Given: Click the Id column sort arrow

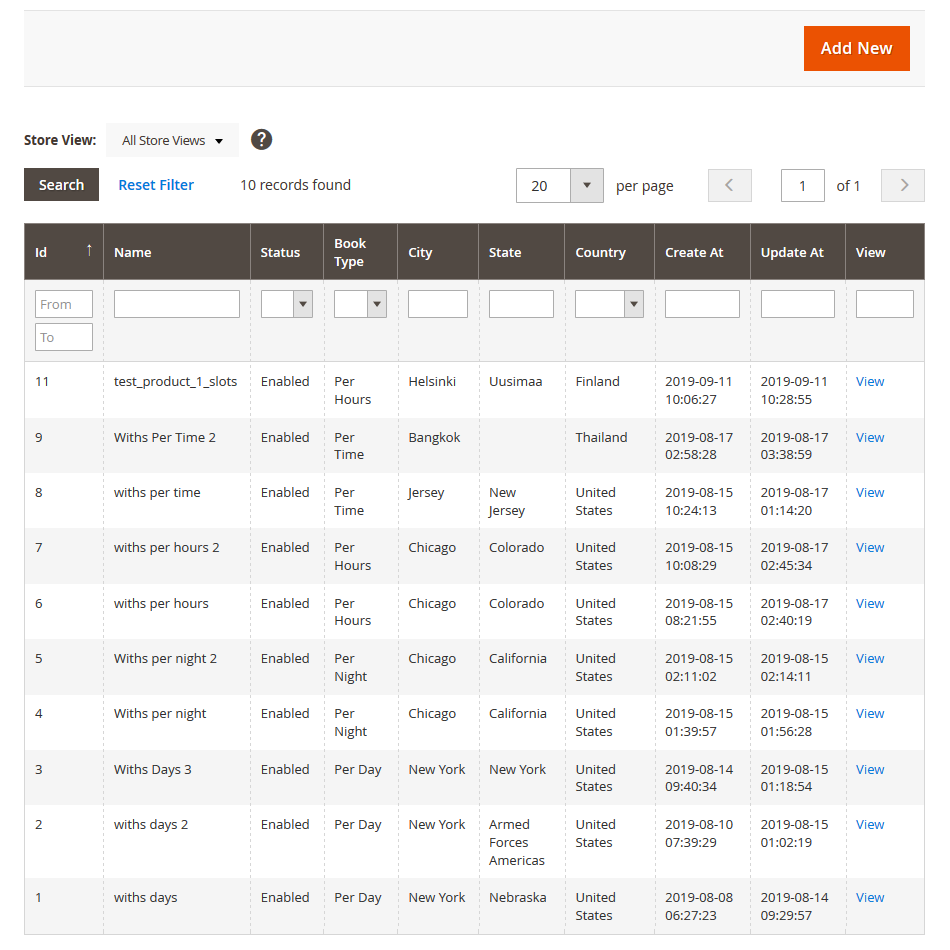Looking at the screenshot, I should pyautogui.click(x=89, y=251).
